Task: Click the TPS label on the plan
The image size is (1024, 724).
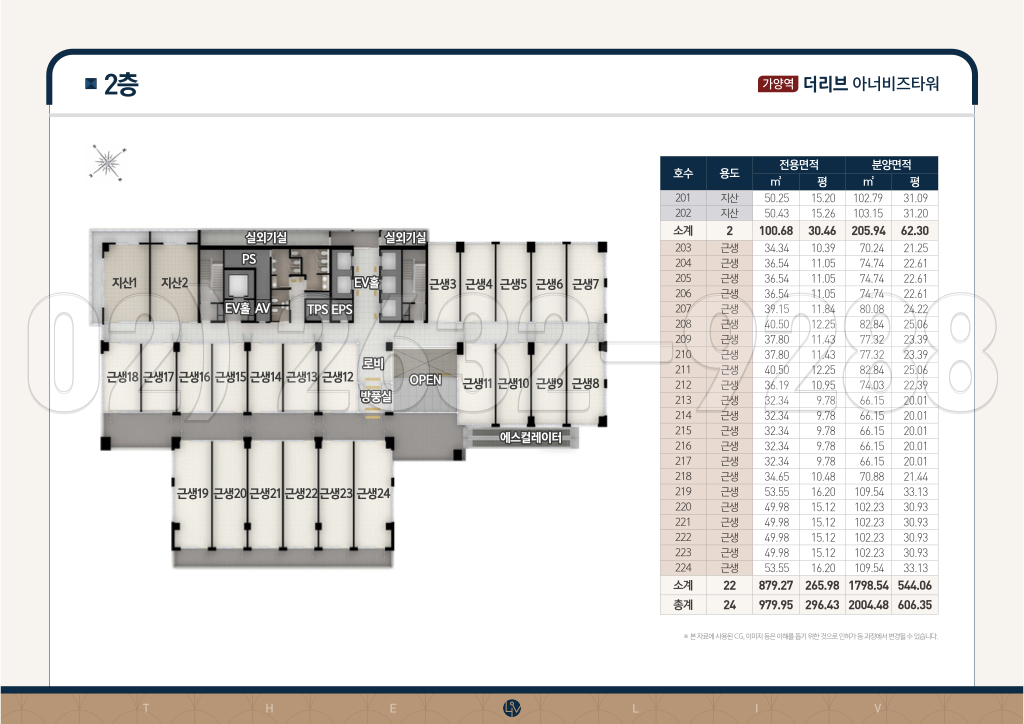Action: coord(317,309)
